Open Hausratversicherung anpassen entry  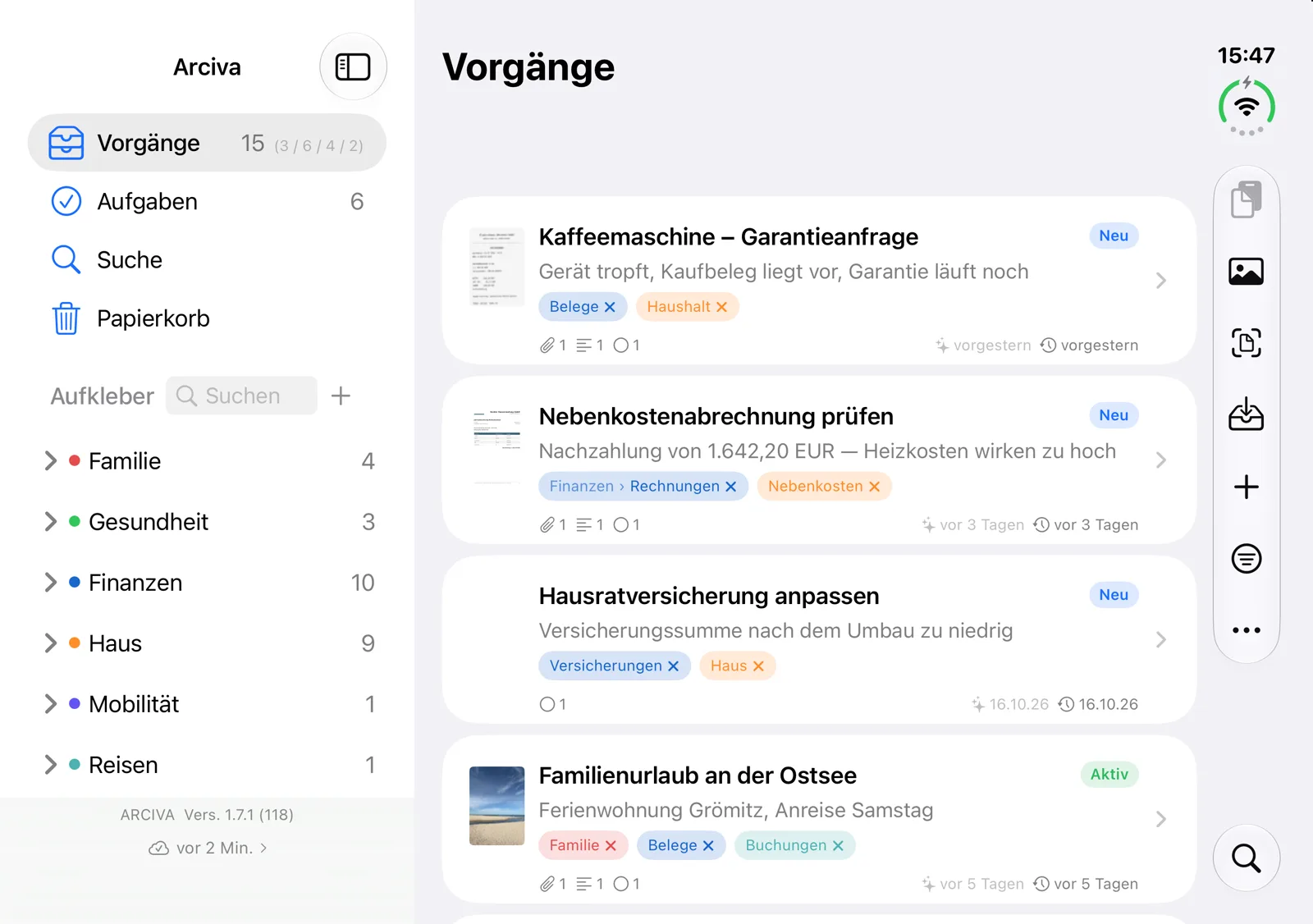pos(819,640)
